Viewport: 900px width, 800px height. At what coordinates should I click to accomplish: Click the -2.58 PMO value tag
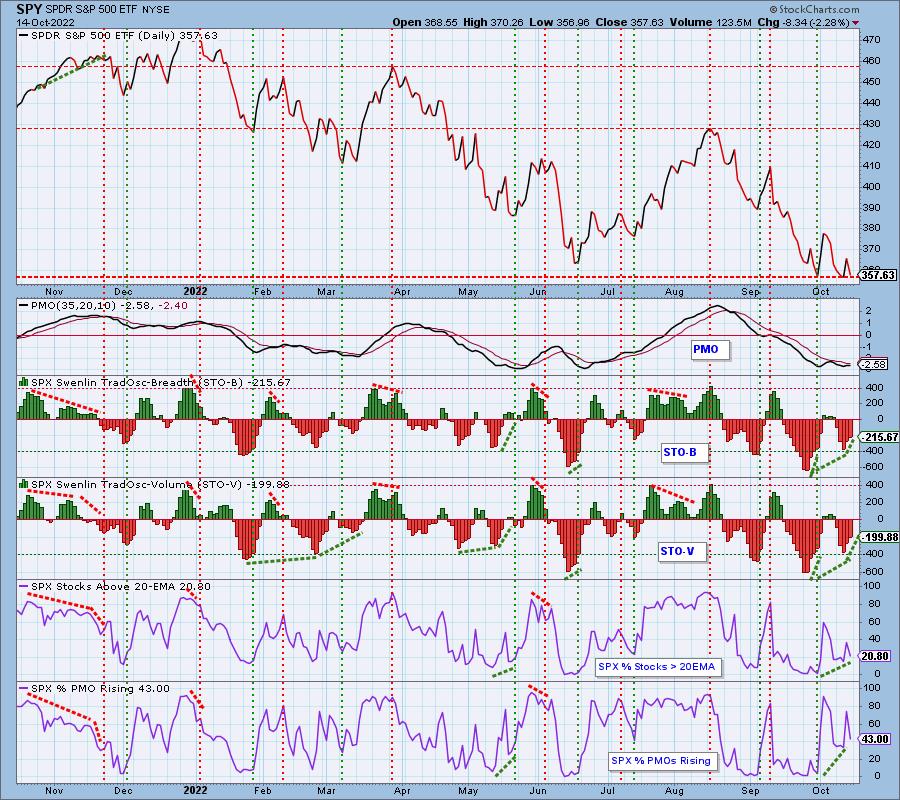875,364
